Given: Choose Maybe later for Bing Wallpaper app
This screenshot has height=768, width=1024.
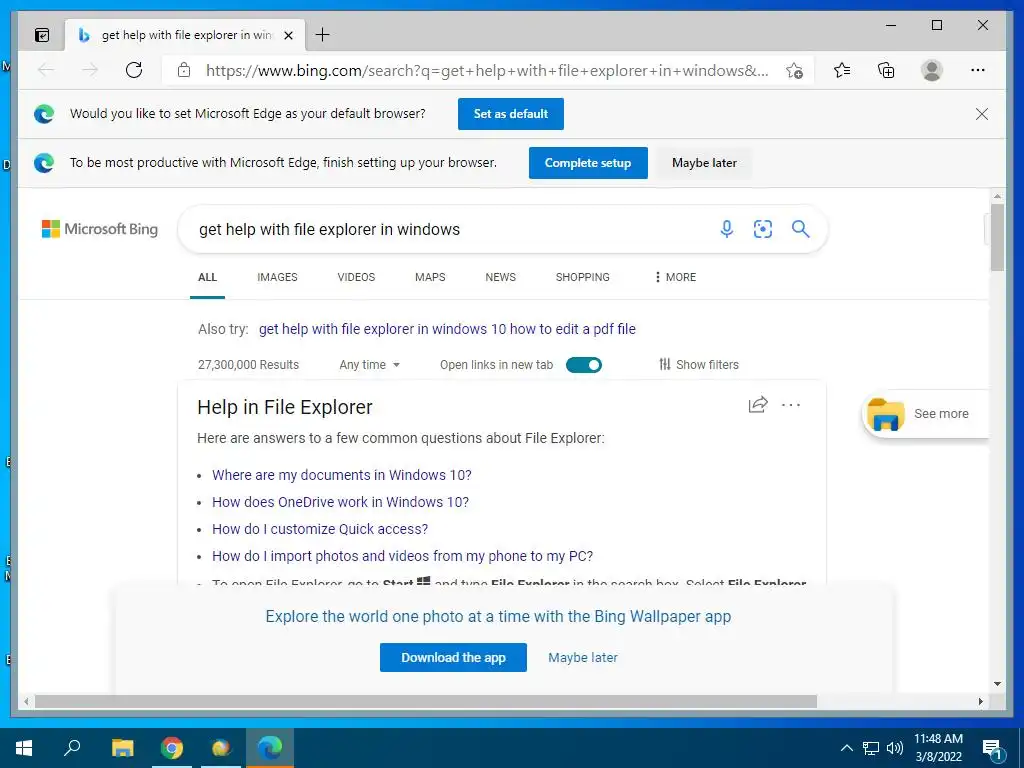Looking at the screenshot, I should click(x=583, y=658).
